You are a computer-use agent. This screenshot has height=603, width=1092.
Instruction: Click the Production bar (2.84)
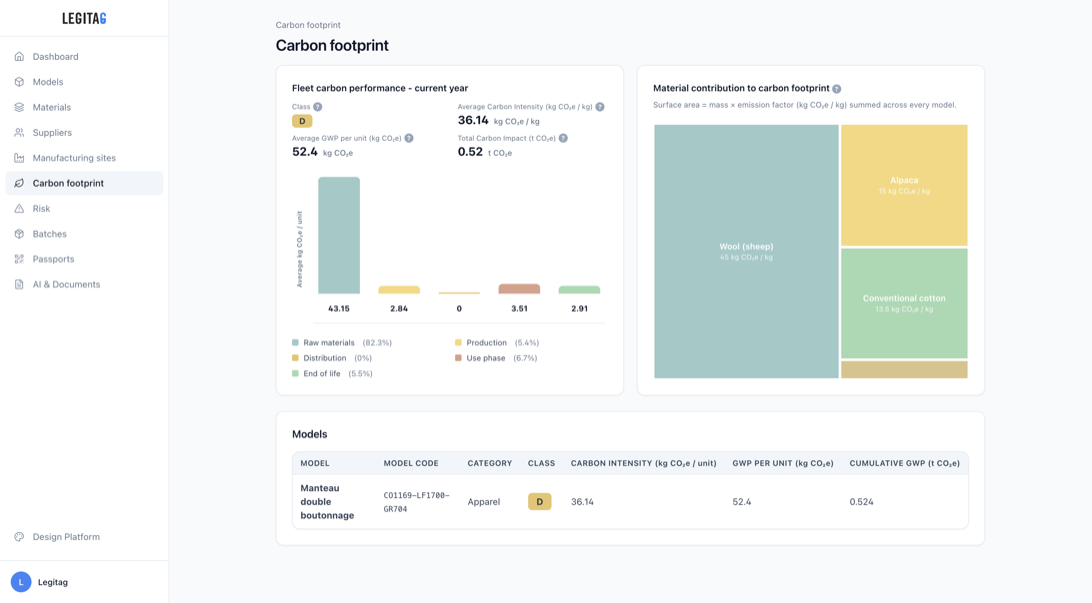click(399, 290)
